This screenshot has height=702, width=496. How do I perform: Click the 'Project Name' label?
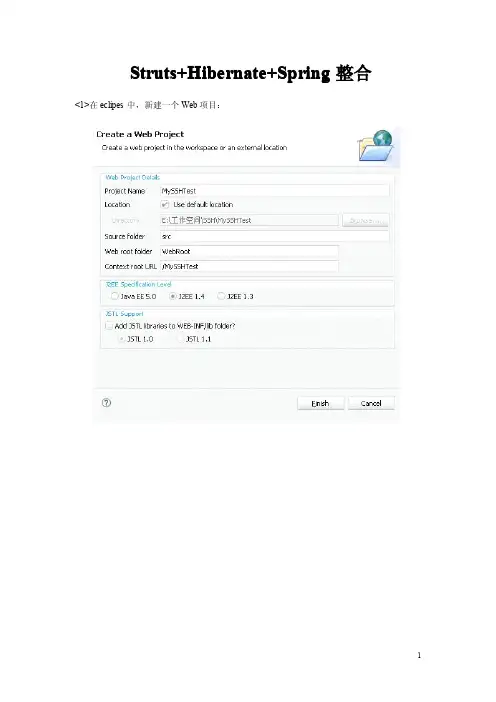point(125,191)
